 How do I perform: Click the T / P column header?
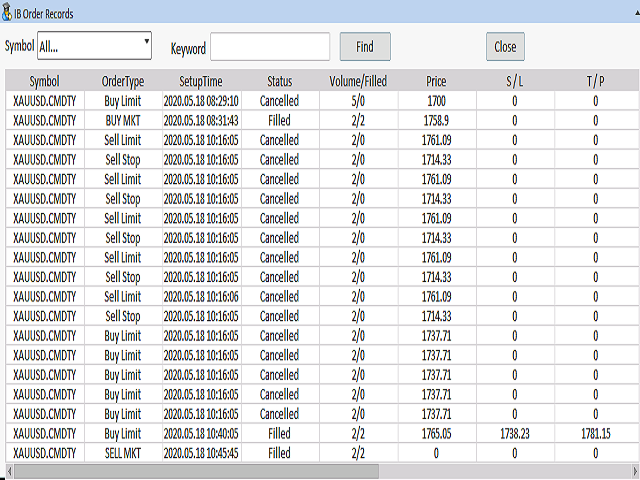click(596, 81)
